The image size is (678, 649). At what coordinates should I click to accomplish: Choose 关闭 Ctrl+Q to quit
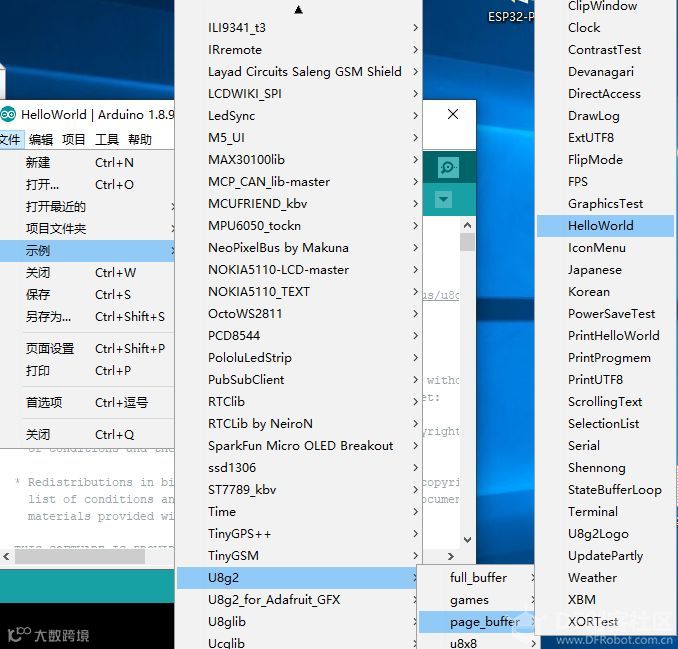point(87,435)
